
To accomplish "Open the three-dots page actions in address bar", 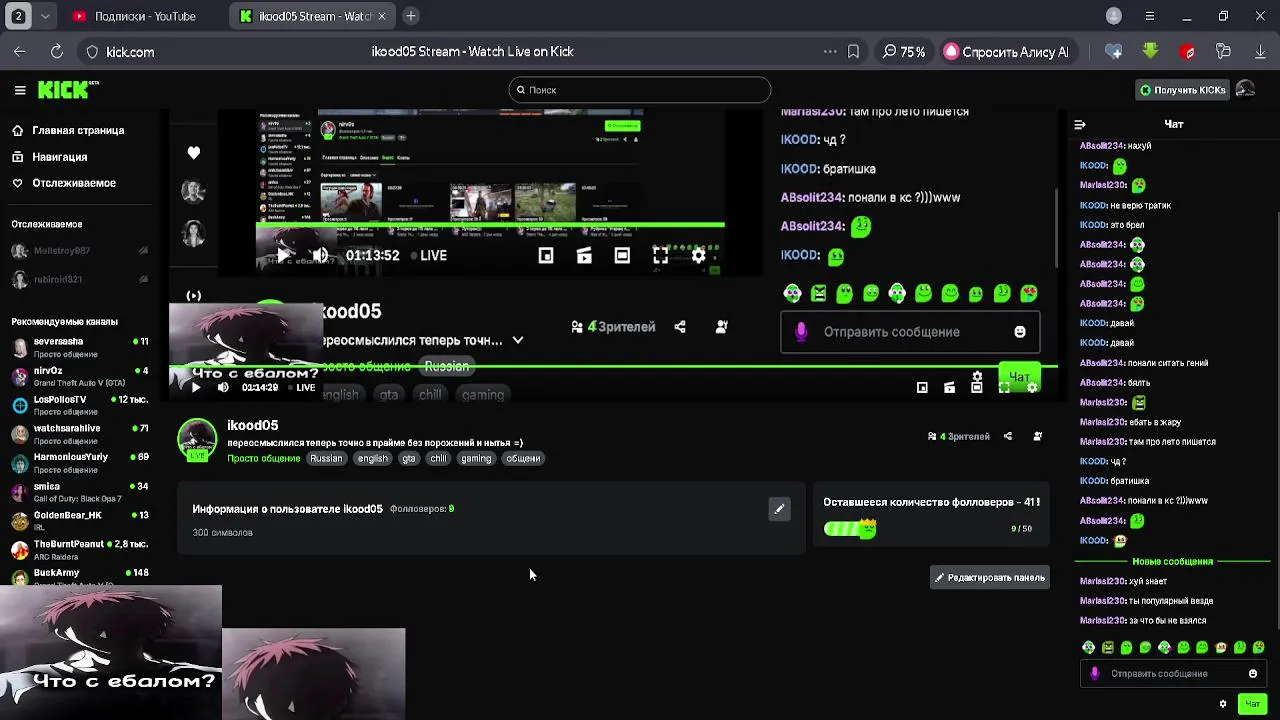I will (x=829, y=52).
